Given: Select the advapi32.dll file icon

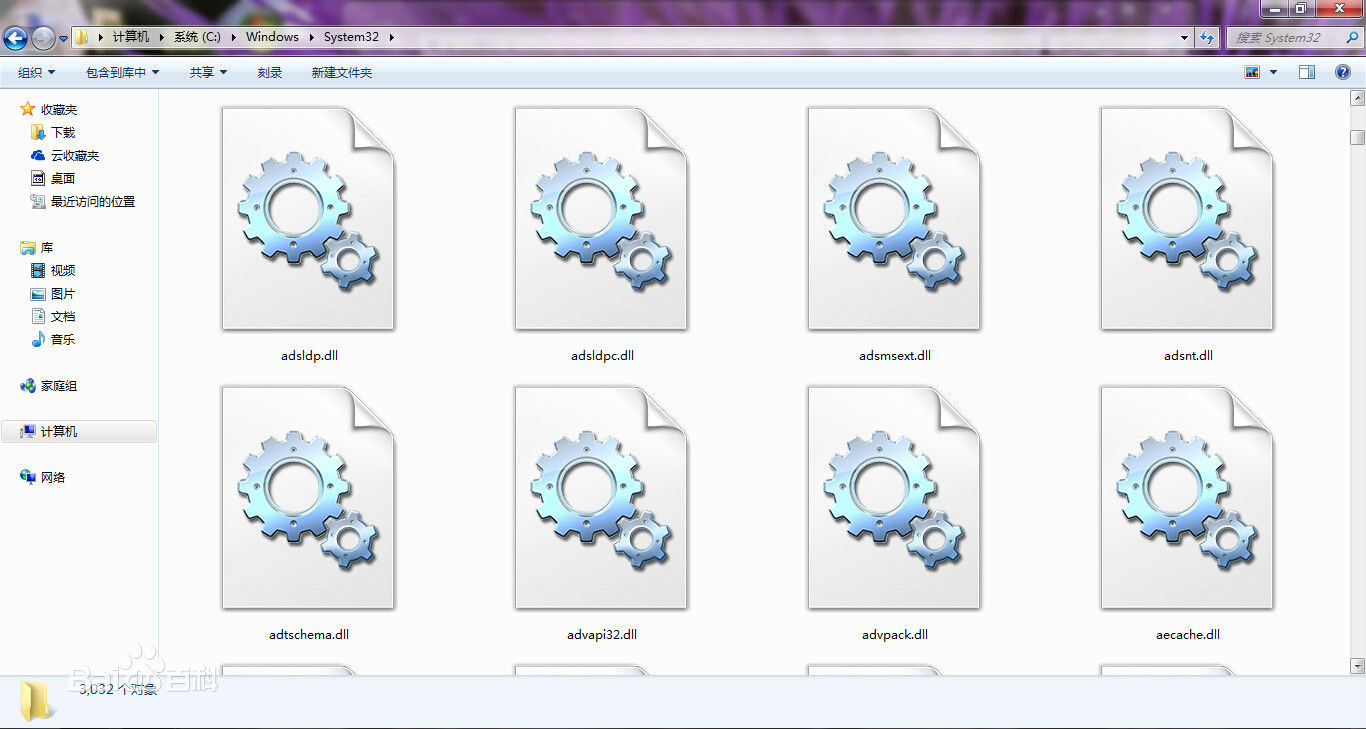Looking at the screenshot, I should point(602,497).
